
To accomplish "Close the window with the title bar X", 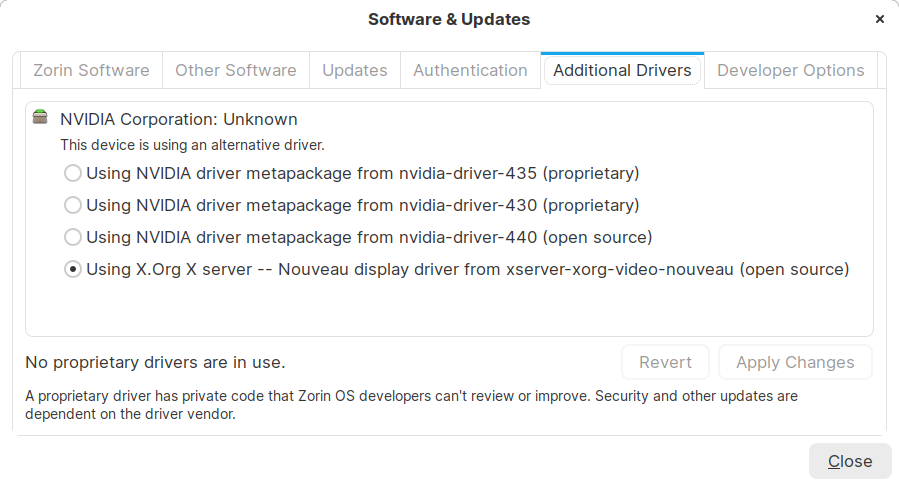I will click(879, 19).
